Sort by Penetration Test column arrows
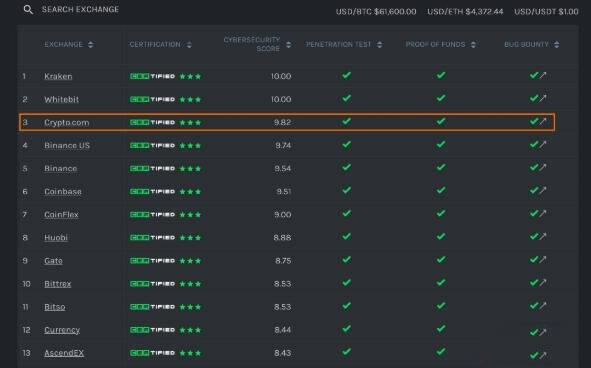Viewport: 591px width, 368px height. 380,44
